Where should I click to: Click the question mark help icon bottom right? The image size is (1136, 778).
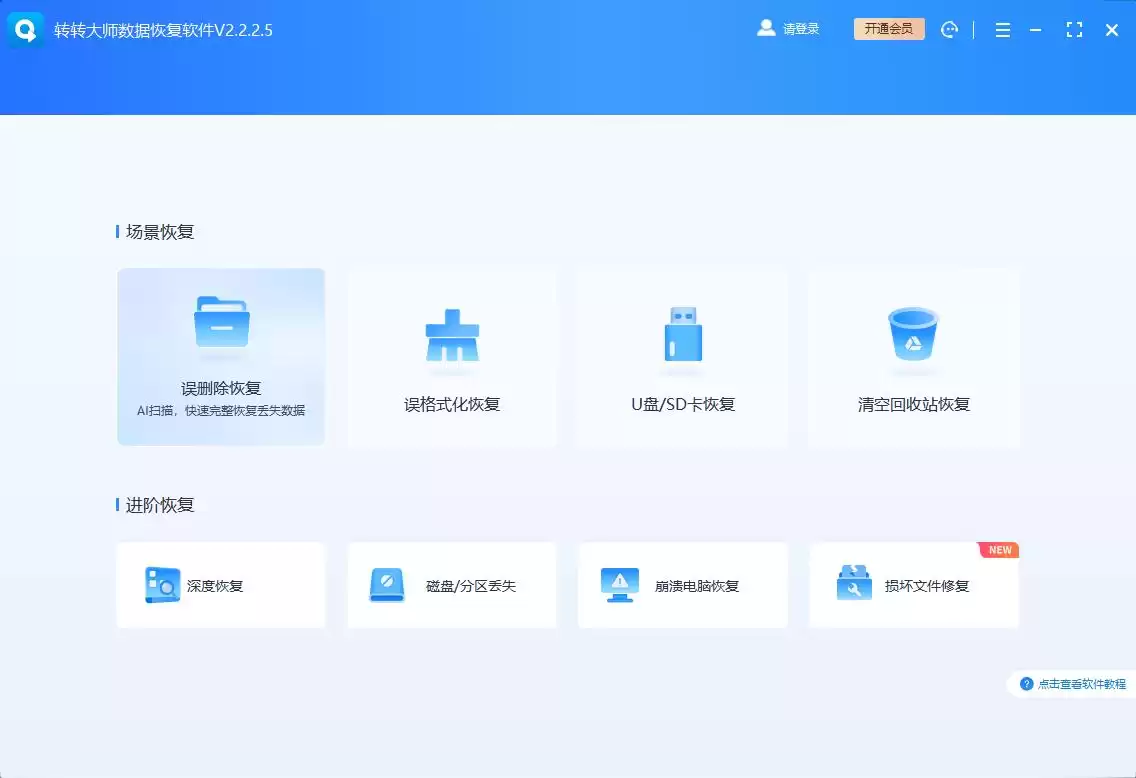1028,684
